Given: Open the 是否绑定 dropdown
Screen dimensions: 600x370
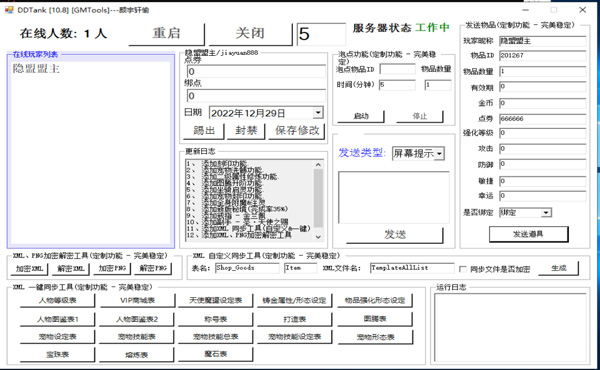Looking at the screenshot, I should [525, 212].
